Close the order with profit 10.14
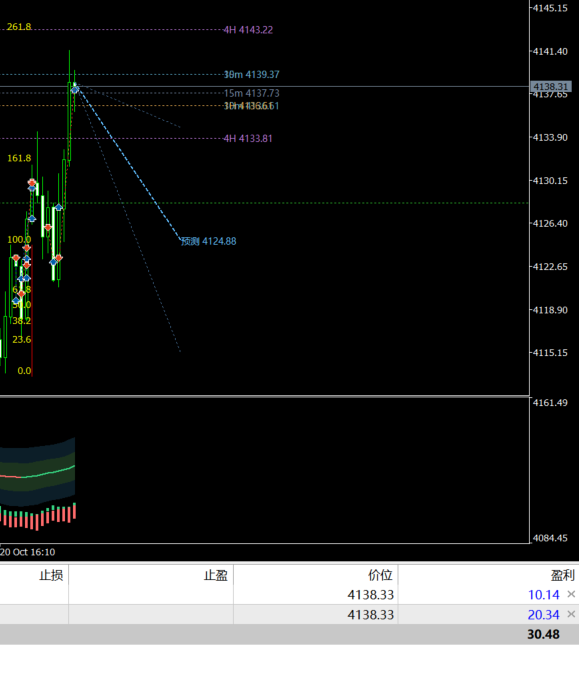Image resolution: width=579 pixels, height=685 pixels. pyautogui.click(x=571, y=594)
